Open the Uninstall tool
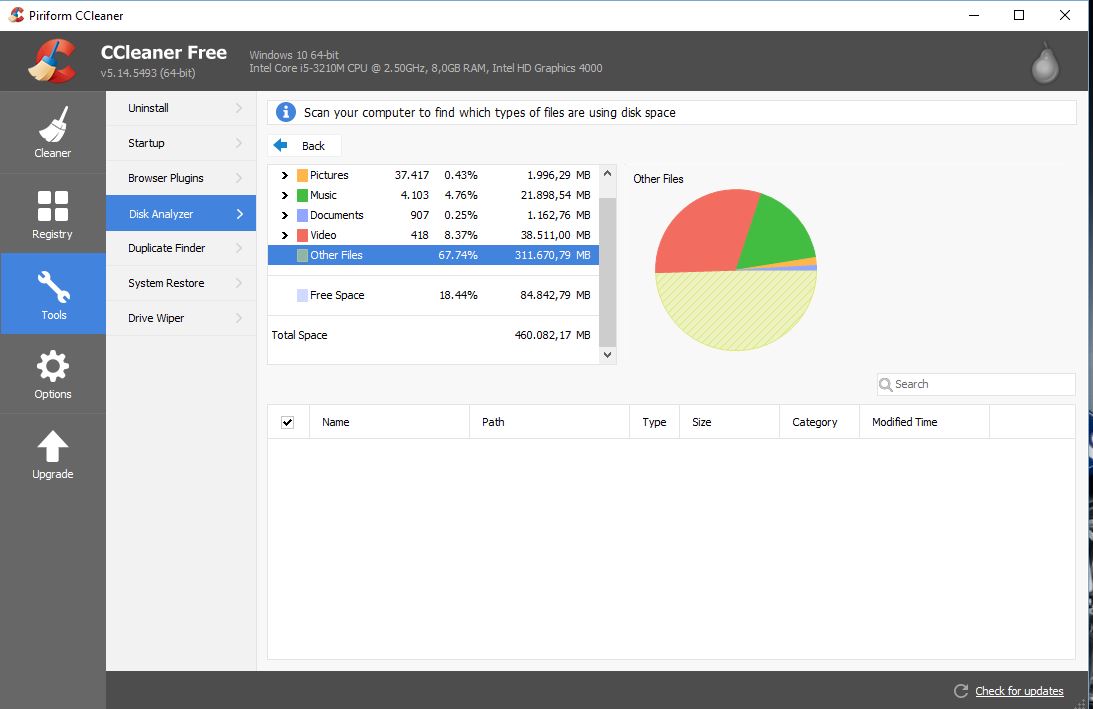Viewport: 1093px width, 709px height. point(181,108)
